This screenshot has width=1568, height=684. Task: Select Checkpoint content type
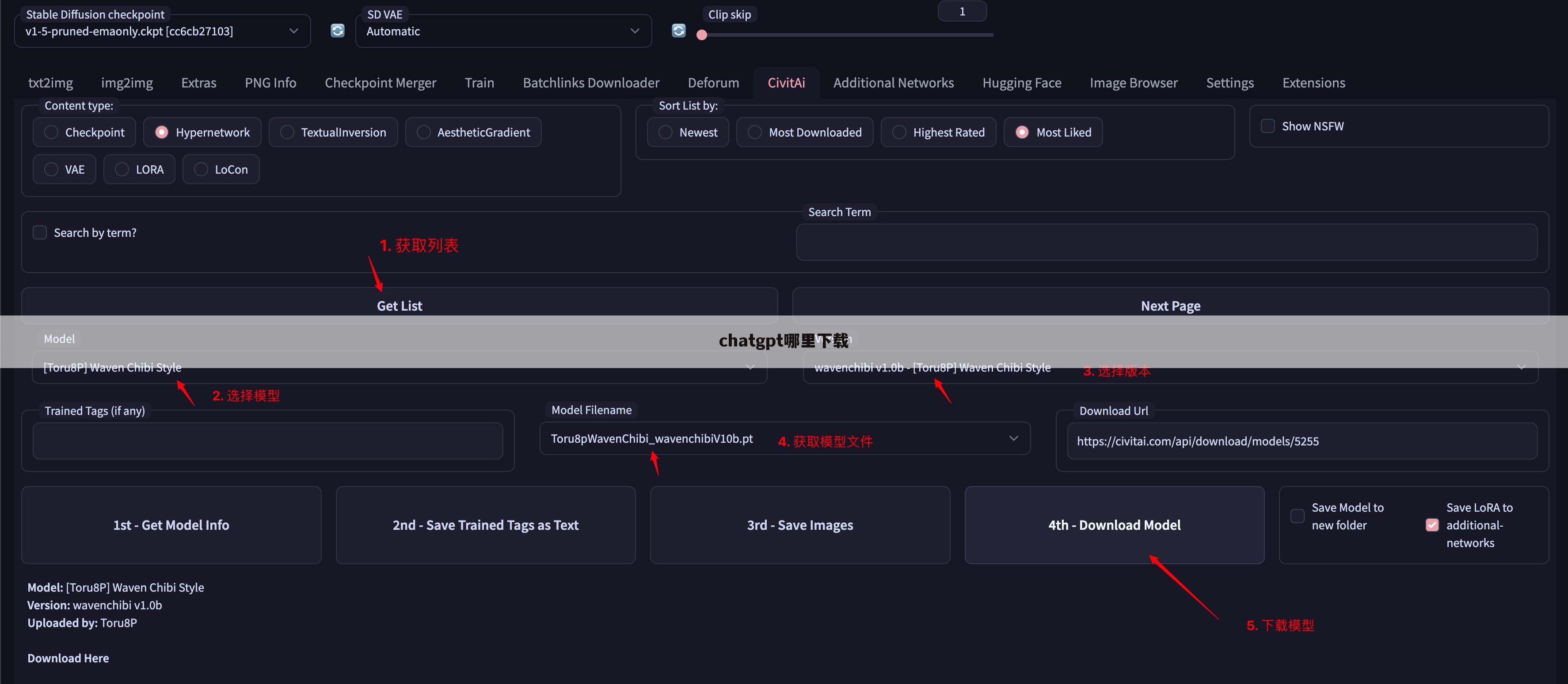click(x=84, y=132)
